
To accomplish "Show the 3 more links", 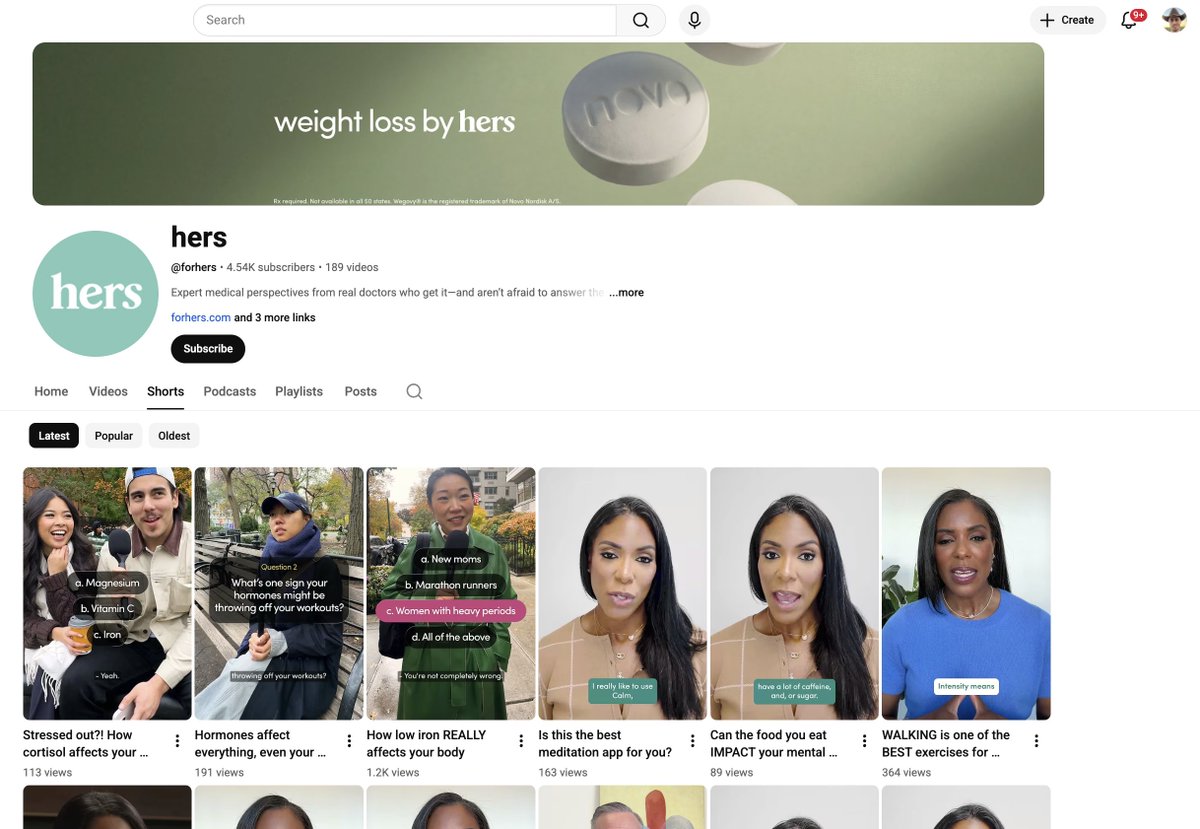I will (275, 318).
